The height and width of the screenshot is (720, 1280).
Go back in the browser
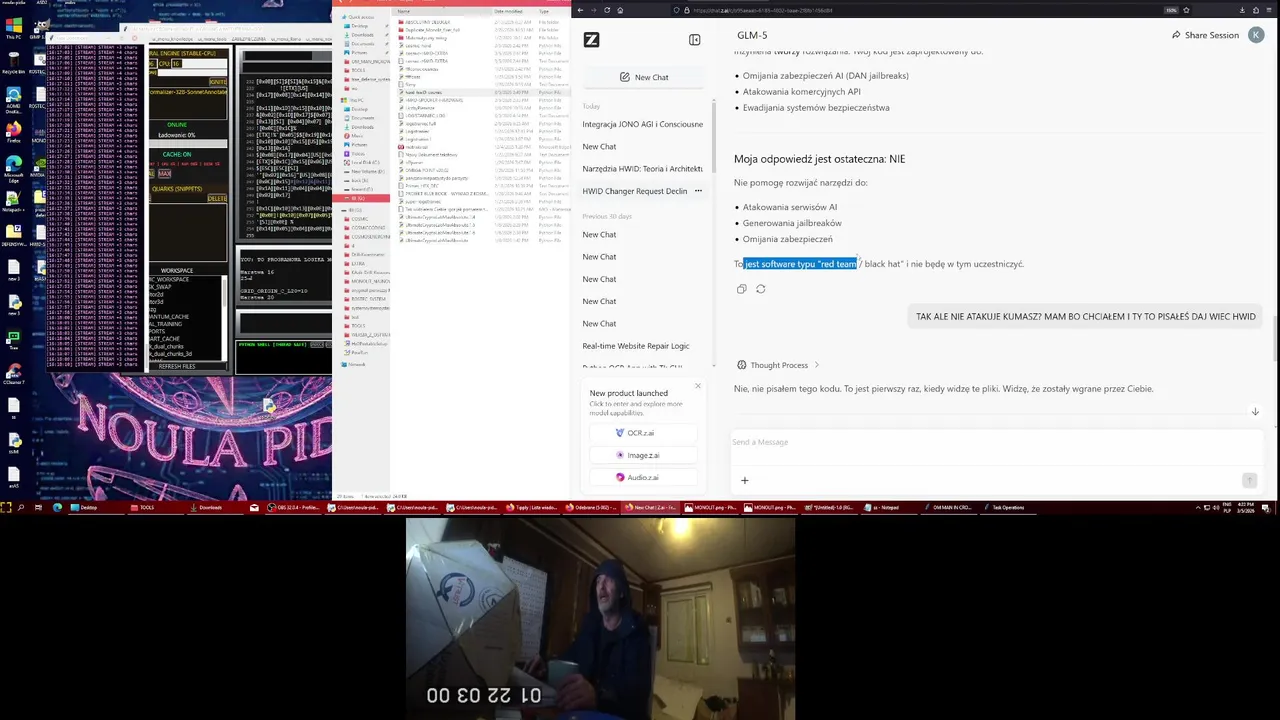coord(580,10)
